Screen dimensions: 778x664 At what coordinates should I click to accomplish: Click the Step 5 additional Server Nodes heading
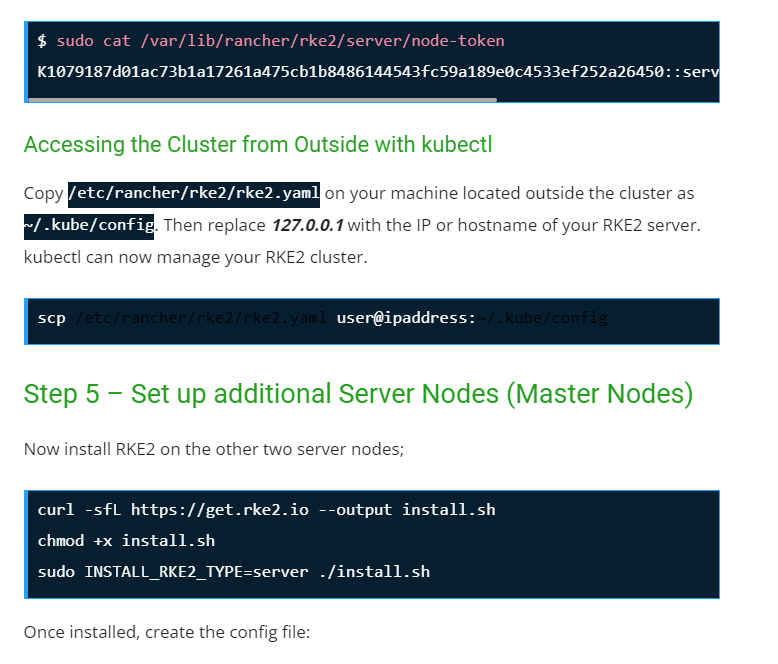(x=358, y=394)
